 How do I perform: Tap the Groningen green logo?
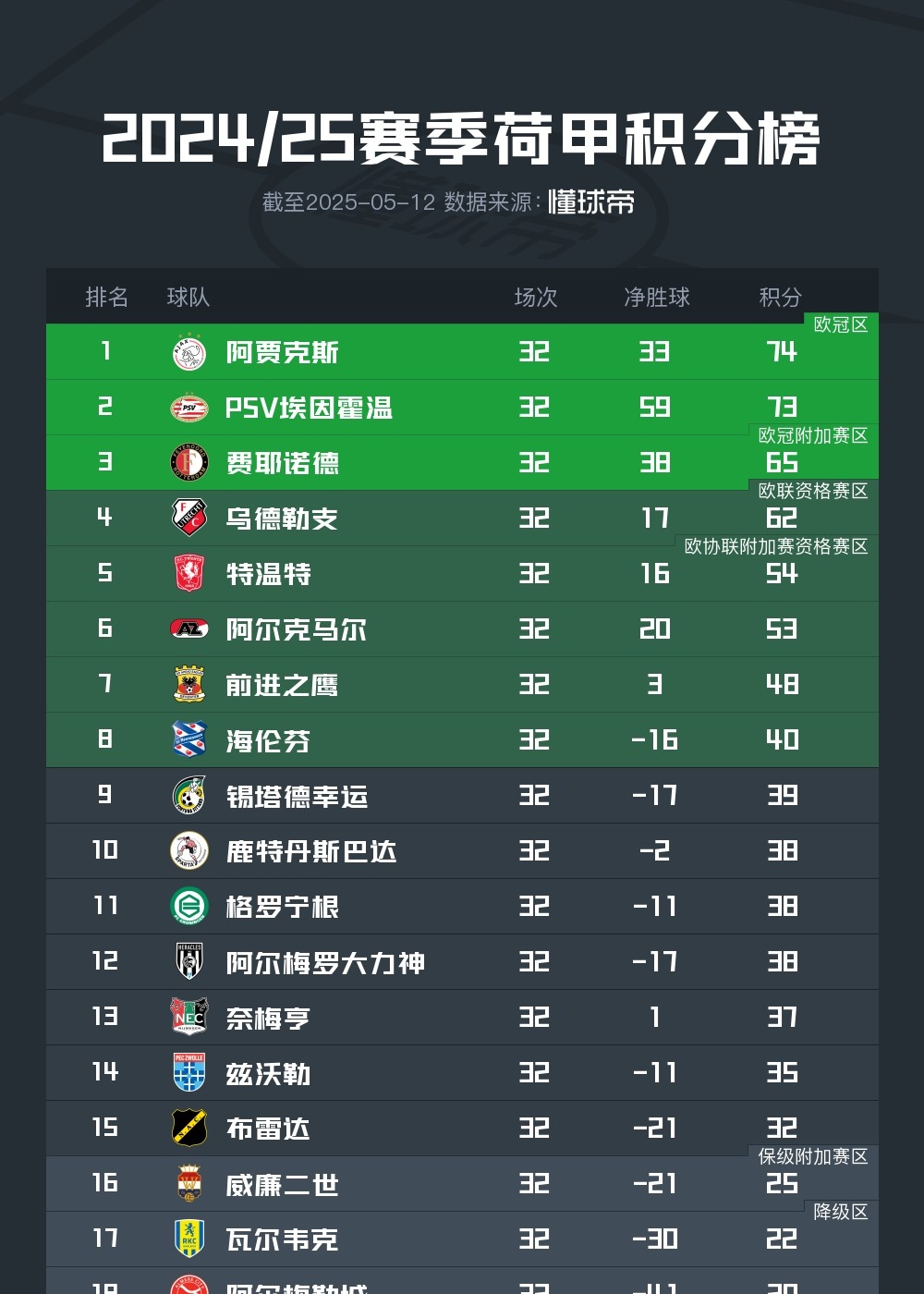189,906
